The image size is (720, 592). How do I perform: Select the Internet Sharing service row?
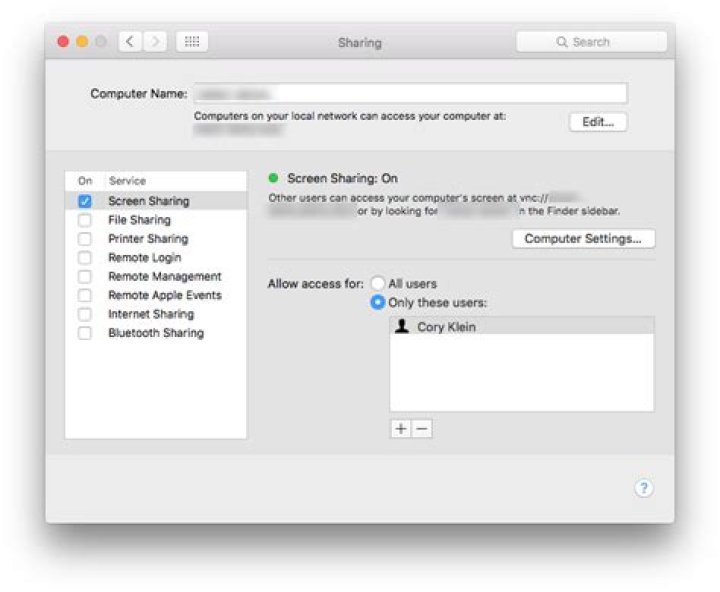click(156, 314)
